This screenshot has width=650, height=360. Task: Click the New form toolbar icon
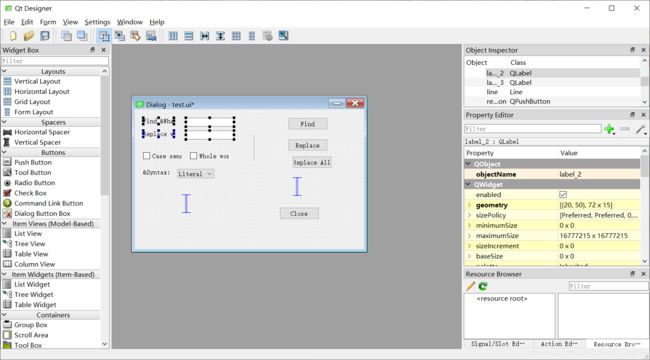click(13, 36)
